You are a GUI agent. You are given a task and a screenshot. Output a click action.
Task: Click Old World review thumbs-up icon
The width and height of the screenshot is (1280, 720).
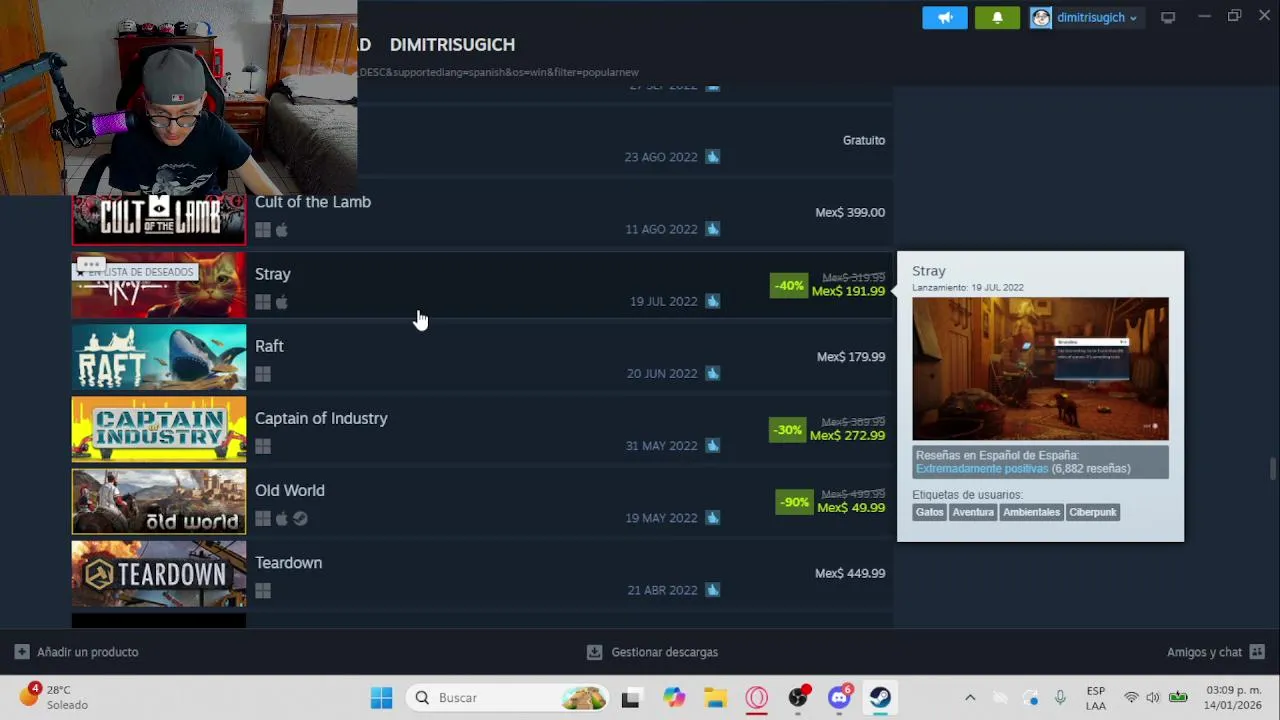coord(712,517)
